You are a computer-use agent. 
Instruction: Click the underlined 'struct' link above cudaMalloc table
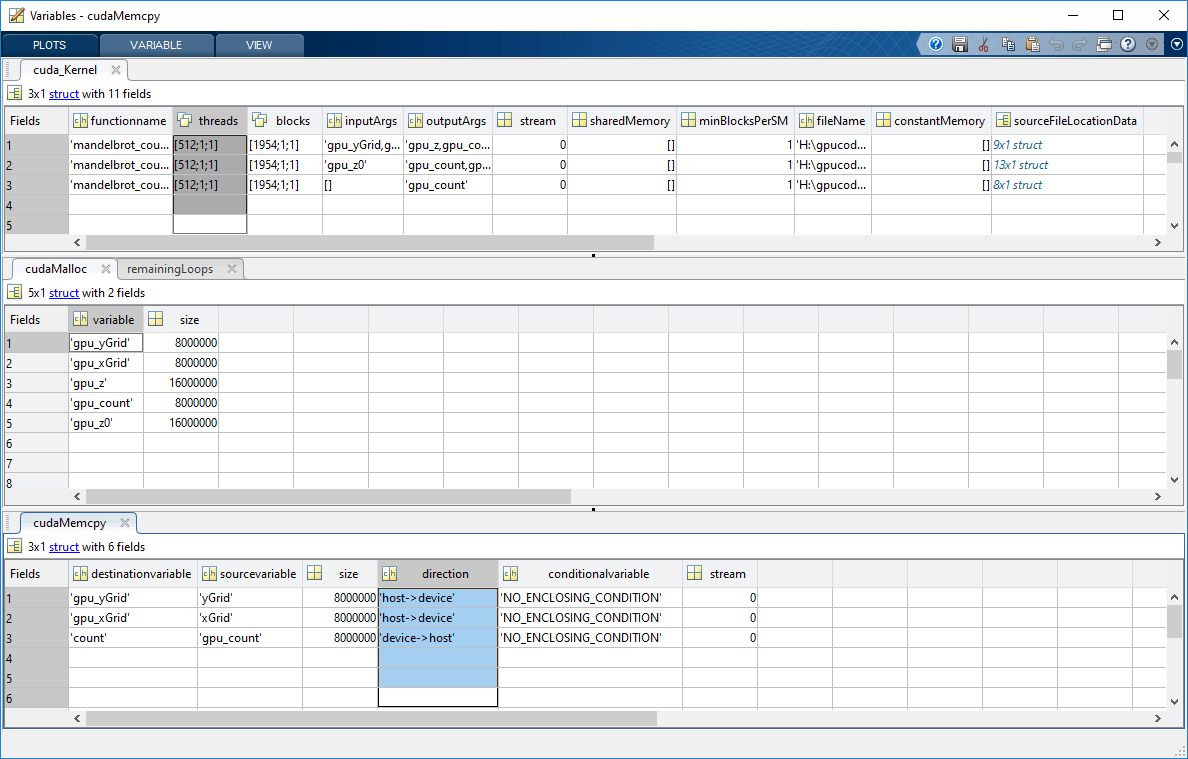point(63,292)
